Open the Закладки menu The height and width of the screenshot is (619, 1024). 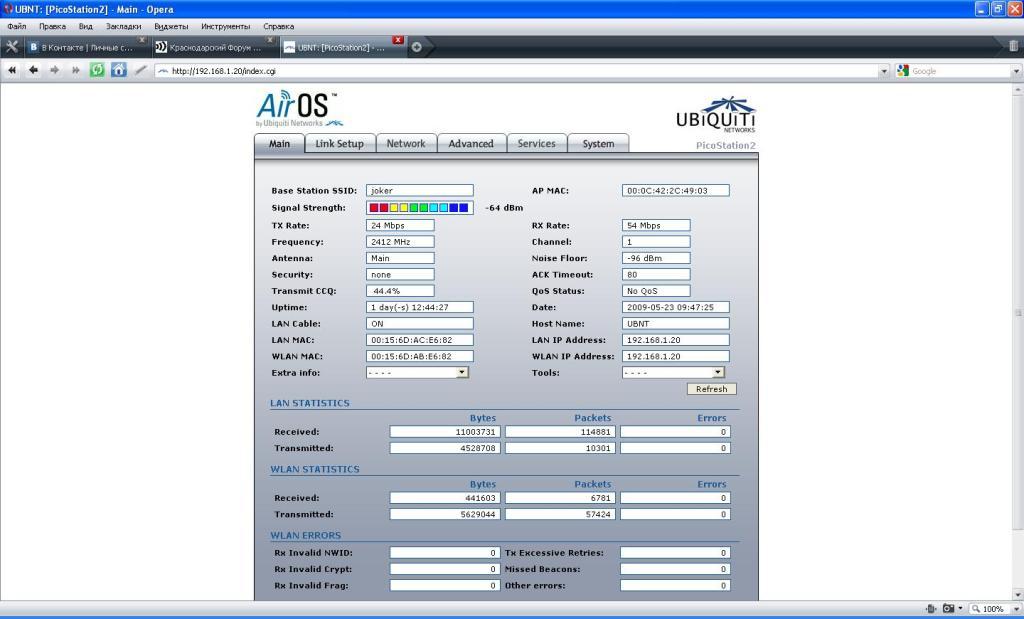click(123, 26)
